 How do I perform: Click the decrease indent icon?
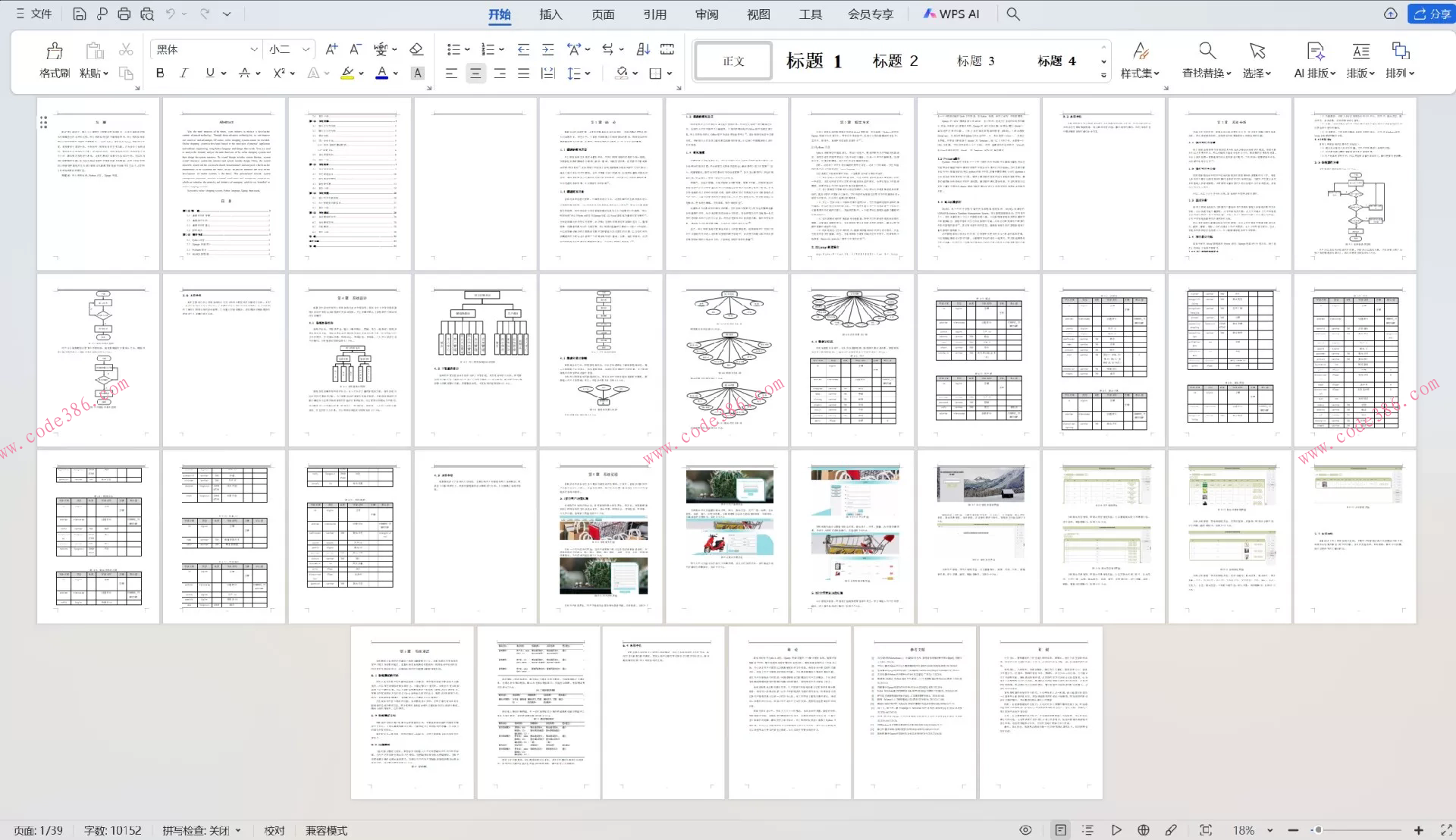[x=523, y=49]
